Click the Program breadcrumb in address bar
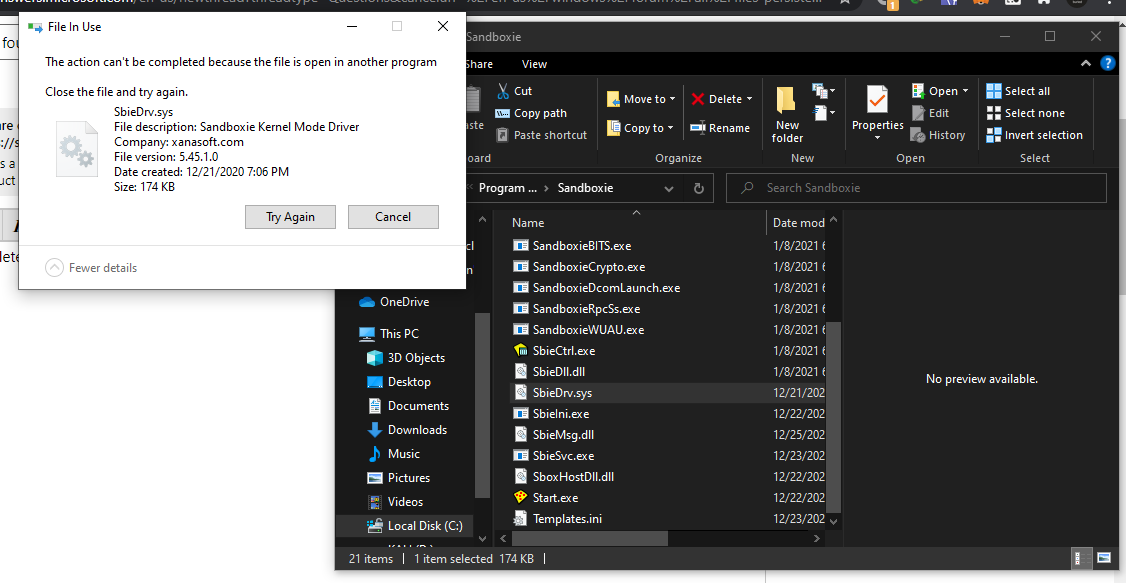The width and height of the screenshot is (1126, 583). [x=508, y=188]
